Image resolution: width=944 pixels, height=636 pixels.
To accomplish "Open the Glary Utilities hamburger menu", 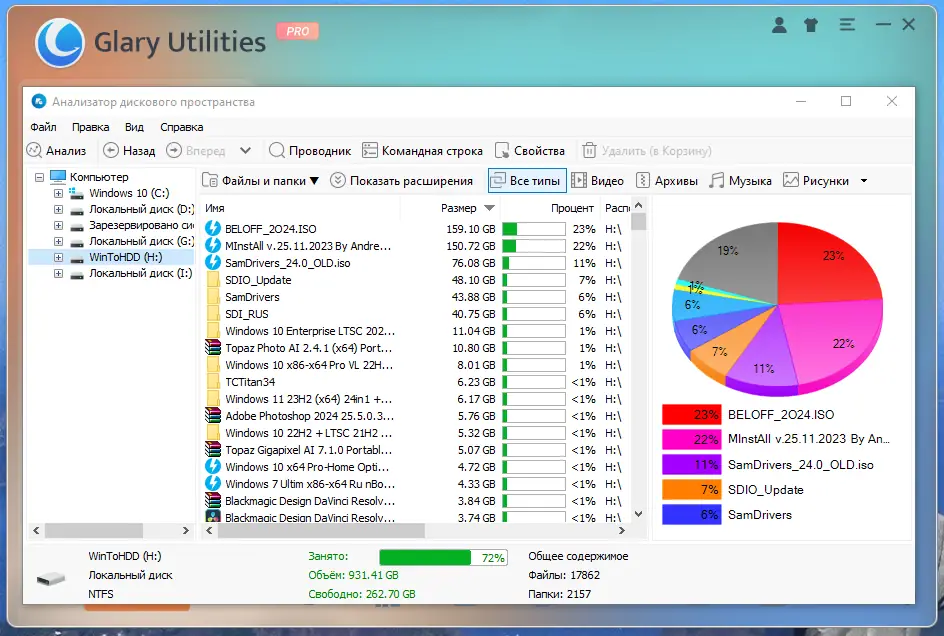I will click(848, 25).
